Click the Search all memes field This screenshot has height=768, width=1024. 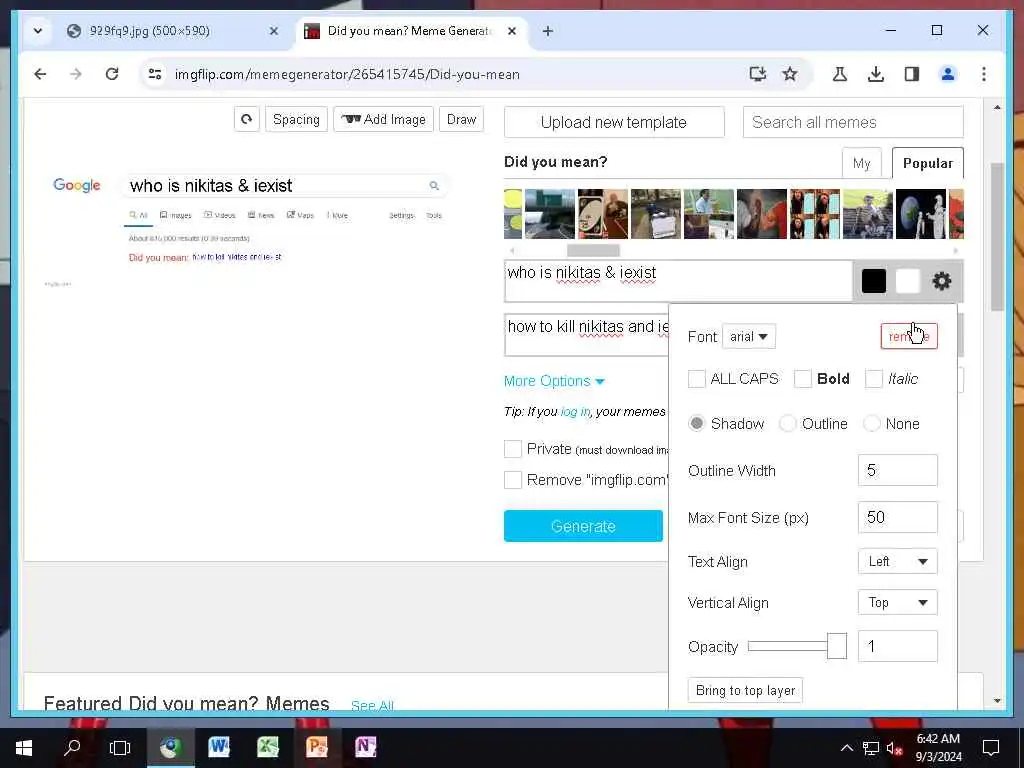point(853,122)
